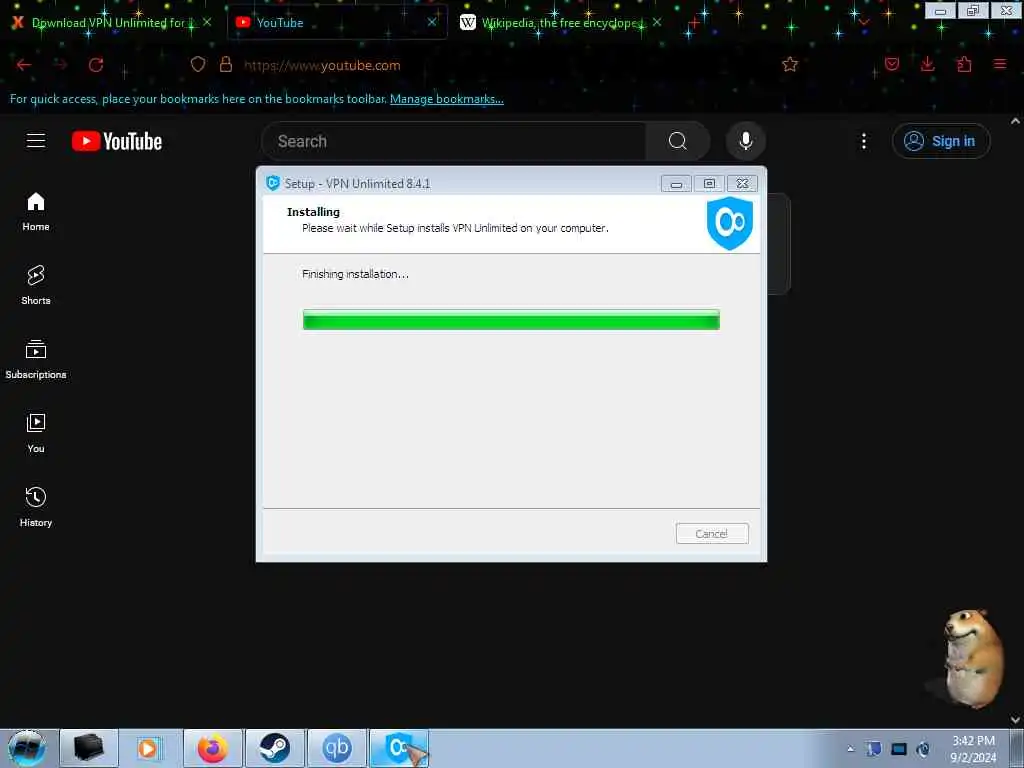Open History in YouTube sidebar
The image size is (1024, 768).
click(36, 507)
